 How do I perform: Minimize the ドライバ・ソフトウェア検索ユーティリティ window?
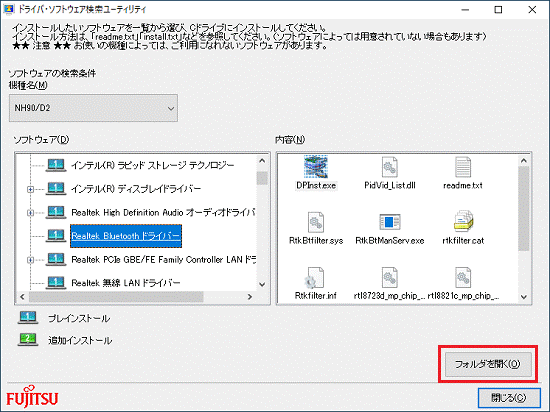click(x=465, y=10)
